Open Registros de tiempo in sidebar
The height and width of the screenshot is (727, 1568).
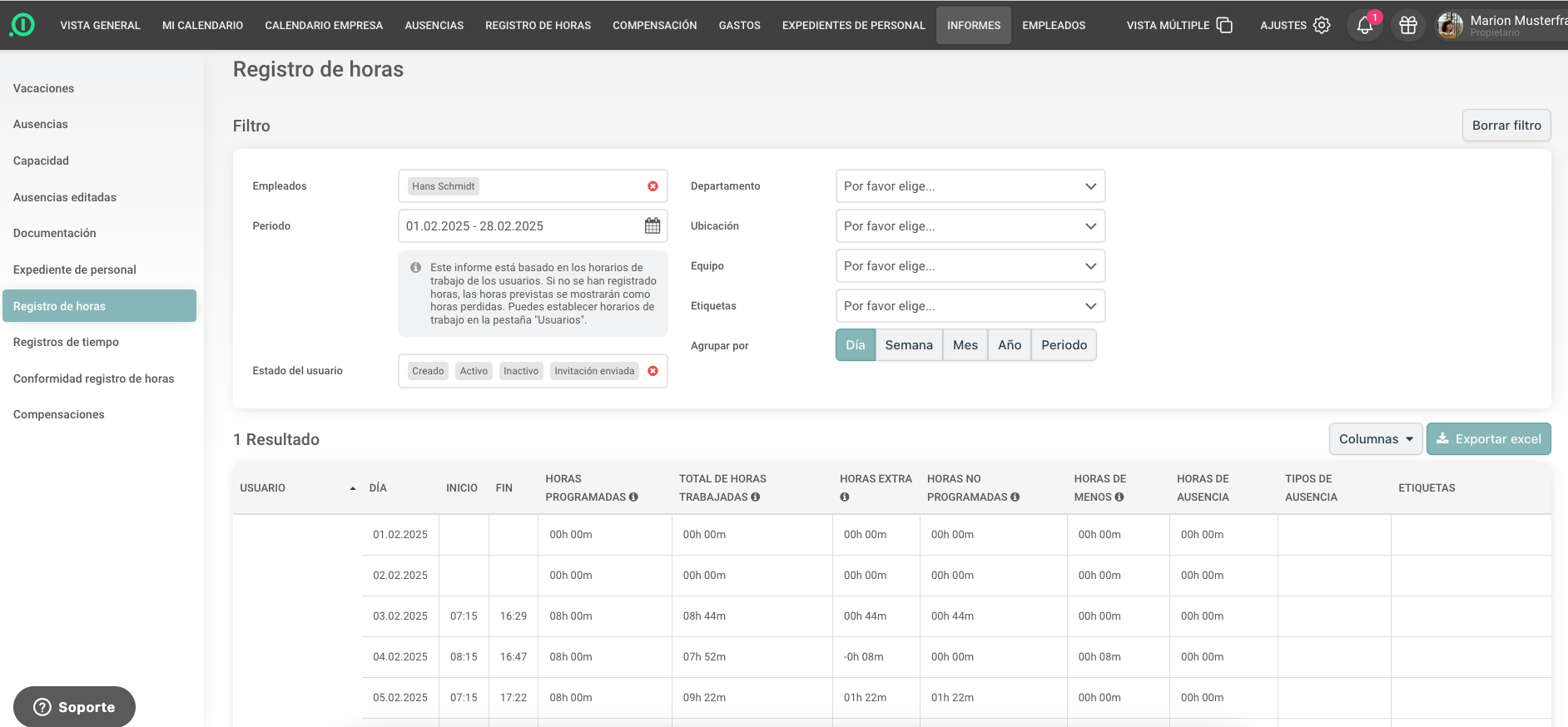pos(66,342)
